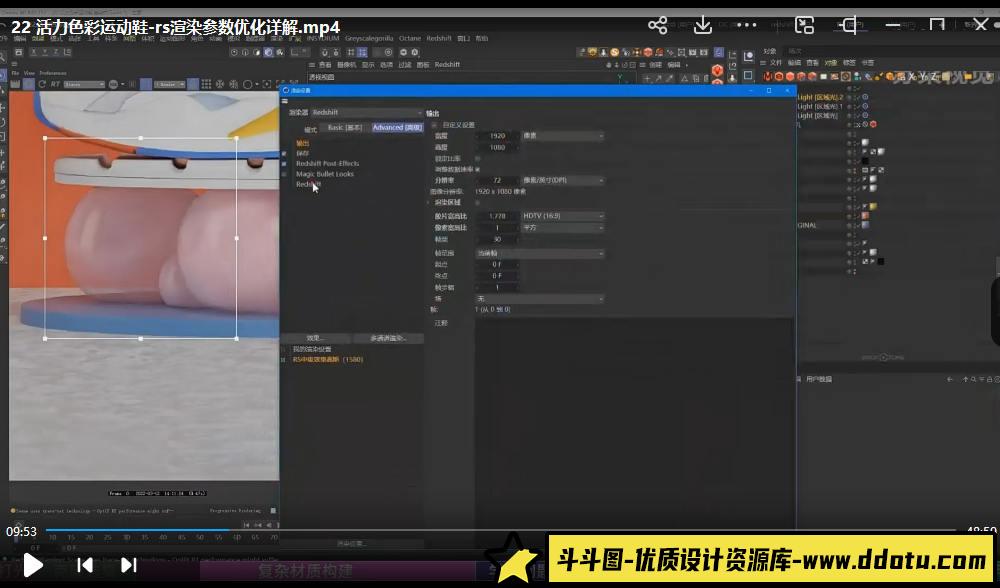The image size is (1000, 588).
Task: Toggle Magic Bullet Looks checkbox
Action: (284, 174)
